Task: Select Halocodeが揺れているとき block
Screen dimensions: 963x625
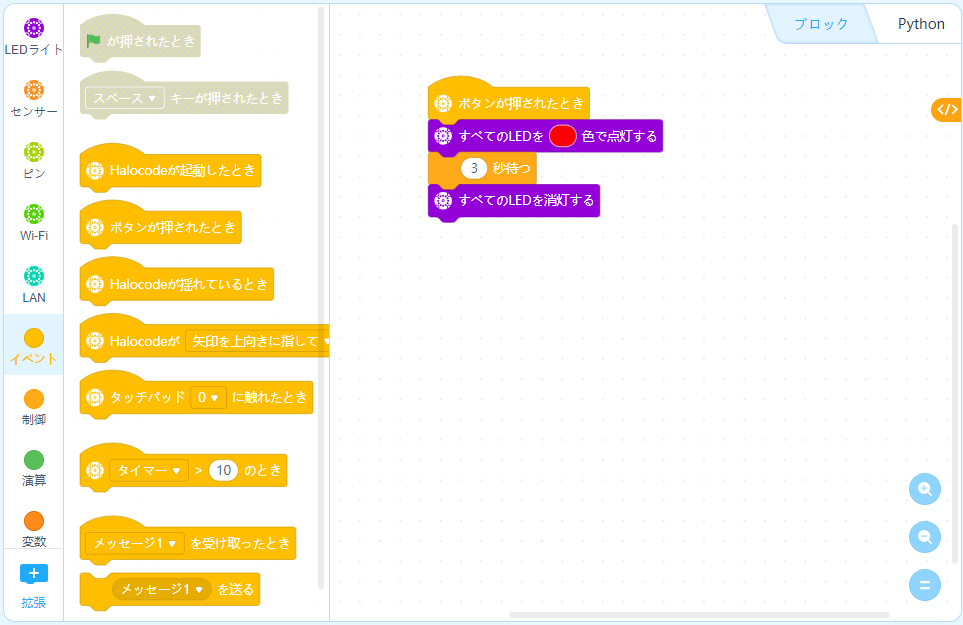Action: pyautogui.click(x=177, y=281)
